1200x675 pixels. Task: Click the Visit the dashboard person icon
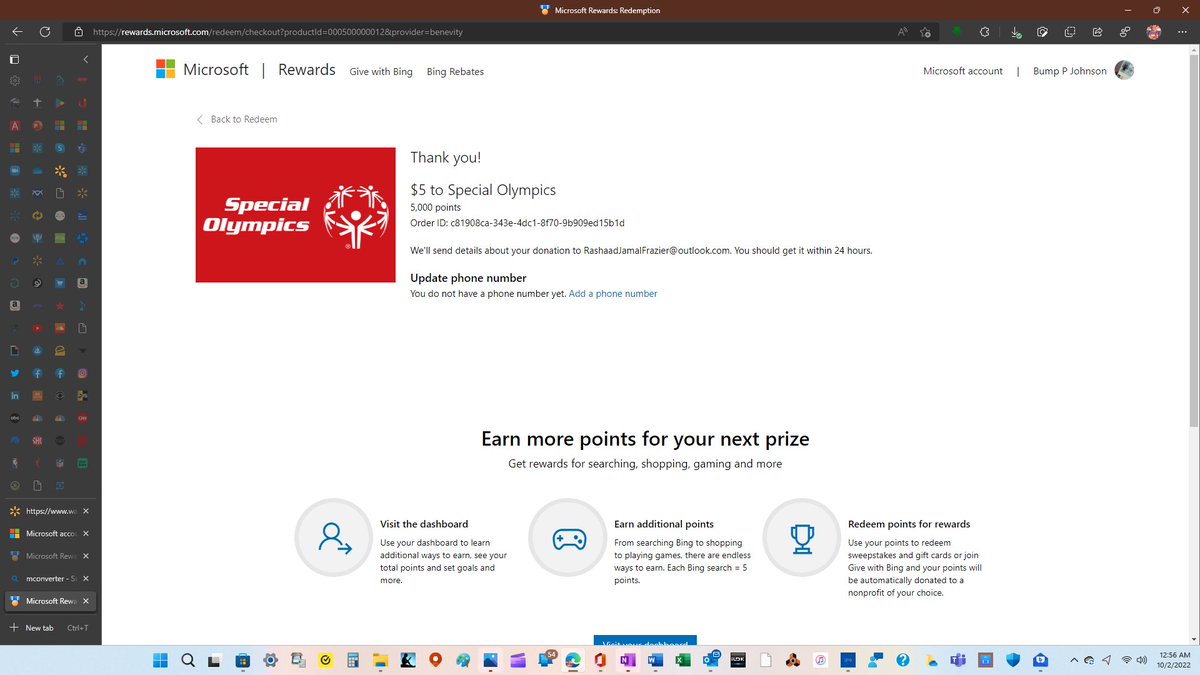tap(334, 538)
